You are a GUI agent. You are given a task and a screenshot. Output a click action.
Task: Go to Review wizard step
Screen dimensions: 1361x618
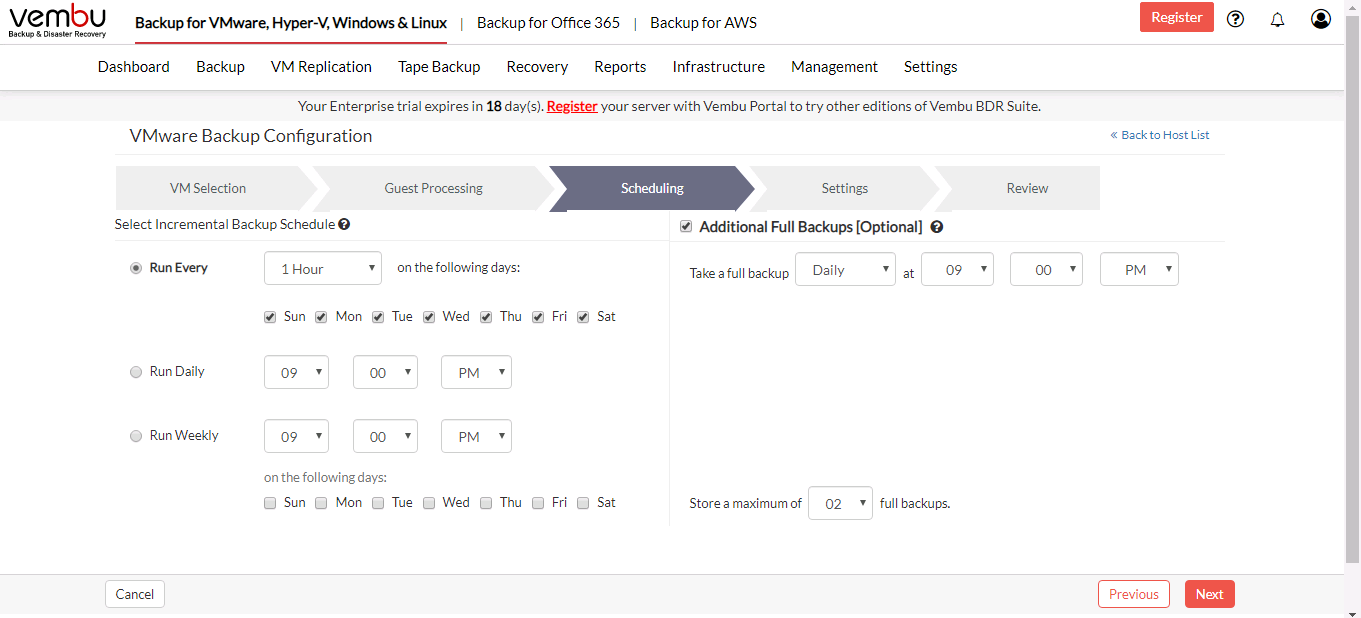tap(1027, 188)
